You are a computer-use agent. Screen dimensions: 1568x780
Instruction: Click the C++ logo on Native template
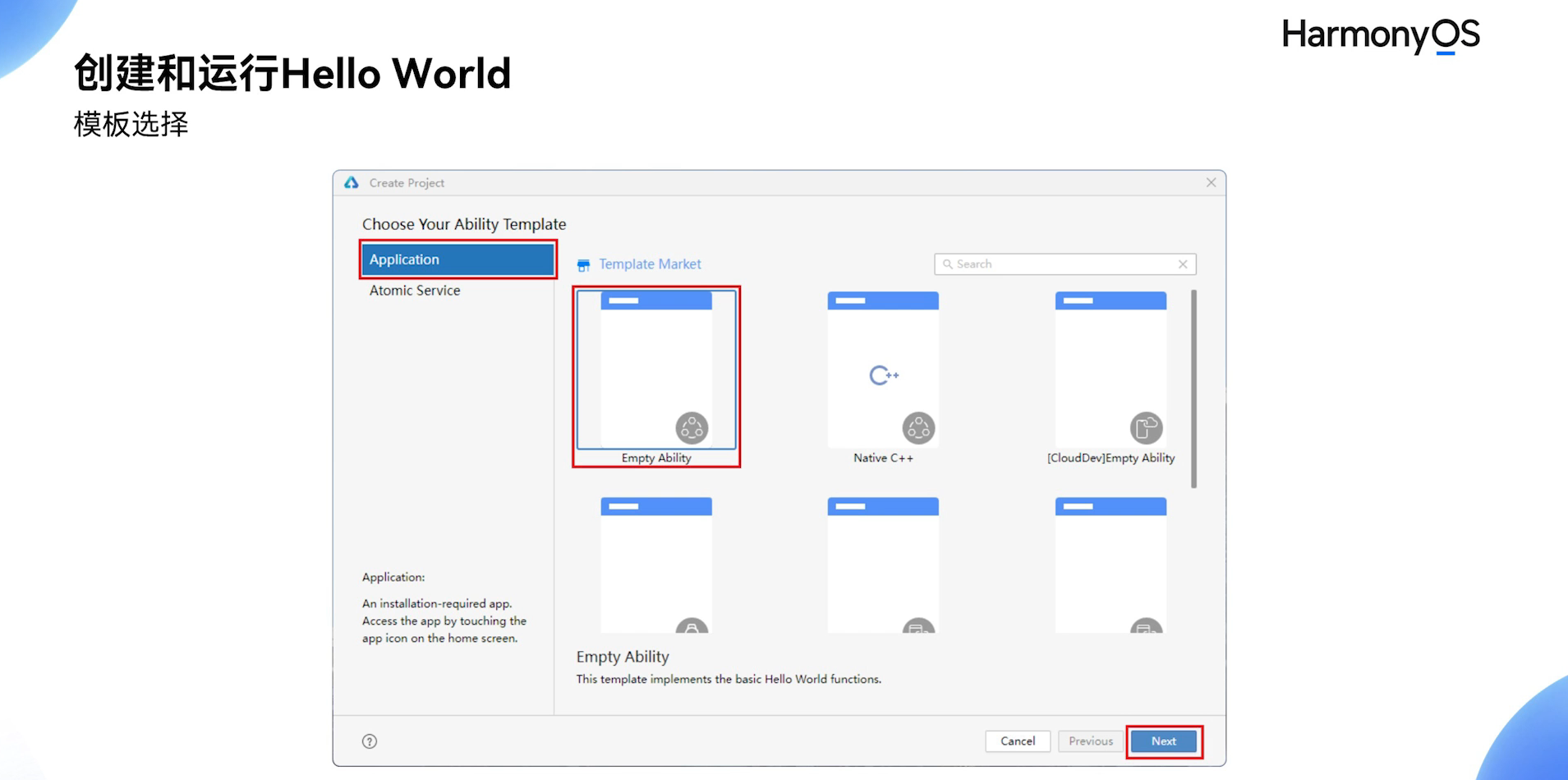(884, 375)
